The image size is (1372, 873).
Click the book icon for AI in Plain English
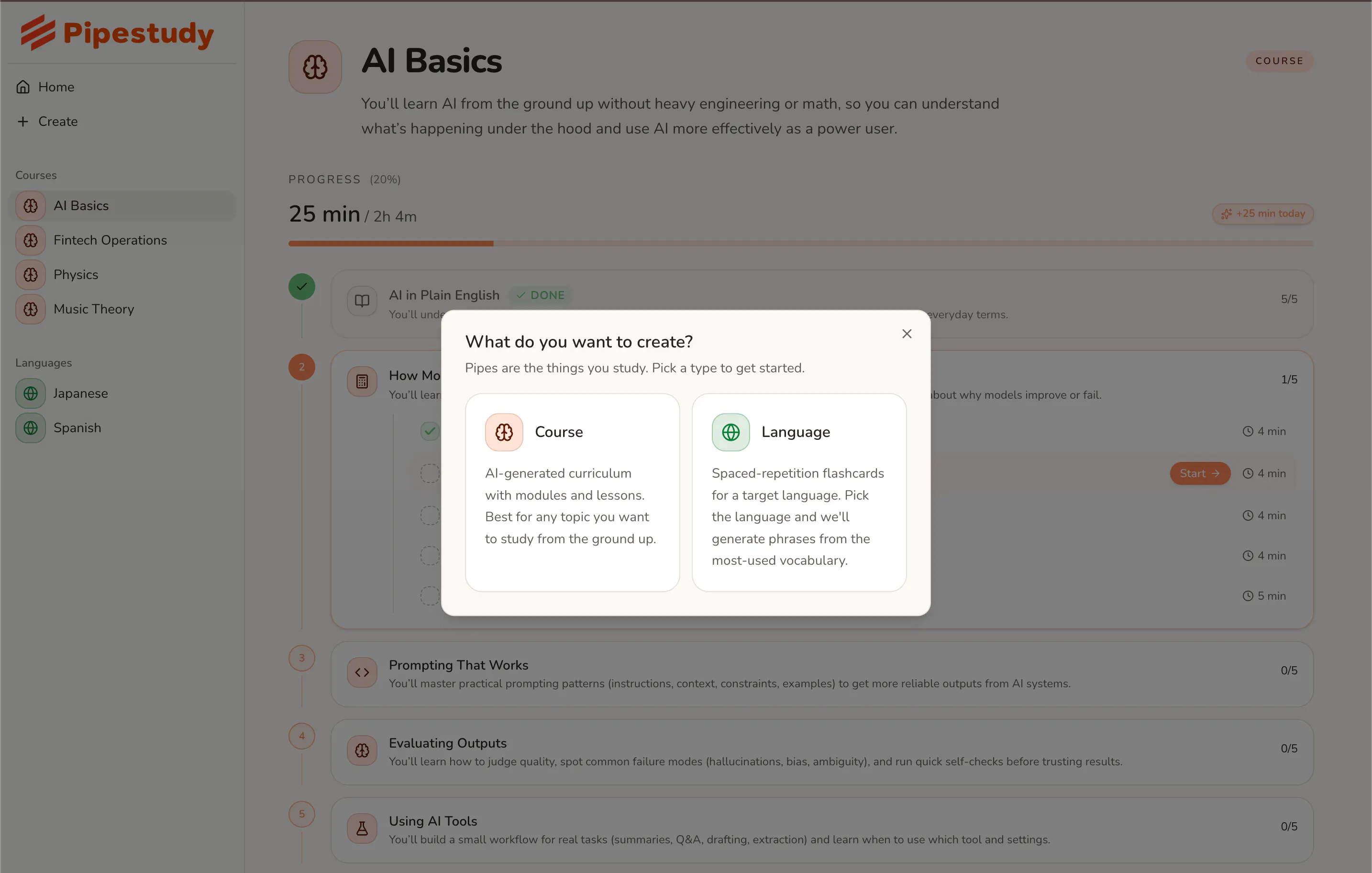pyautogui.click(x=362, y=301)
